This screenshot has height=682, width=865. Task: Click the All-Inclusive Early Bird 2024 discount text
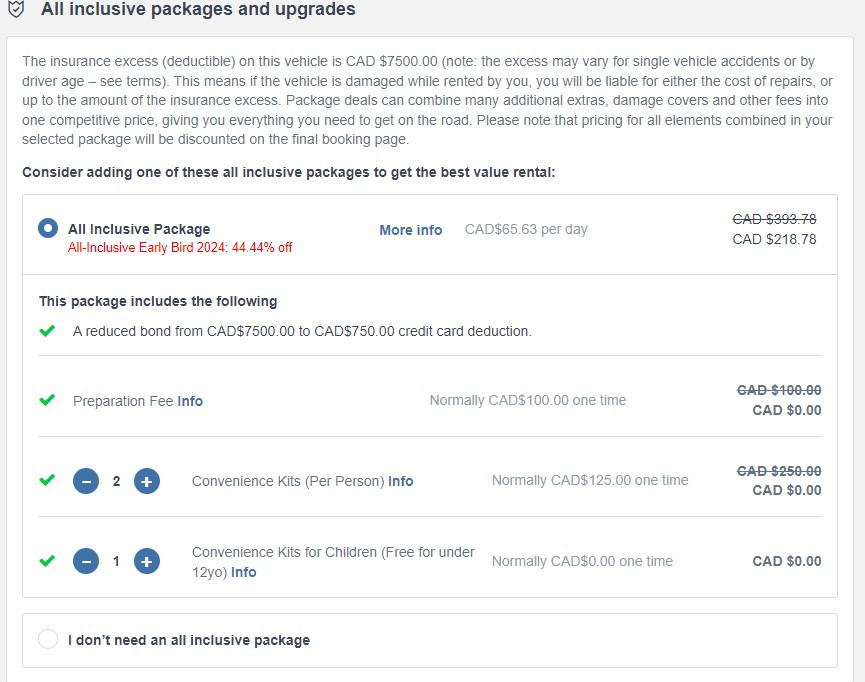pyautogui.click(x=180, y=248)
